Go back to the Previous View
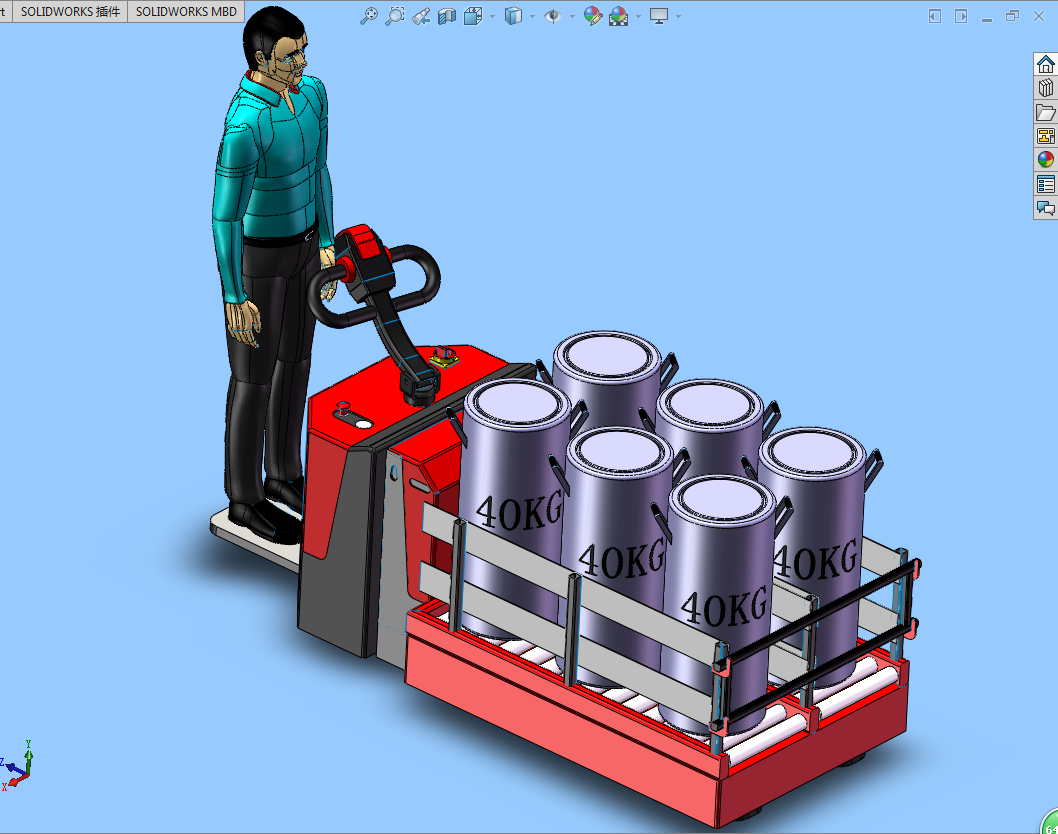Image resolution: width=1058 pixels, height=834 pixels. 421,16
